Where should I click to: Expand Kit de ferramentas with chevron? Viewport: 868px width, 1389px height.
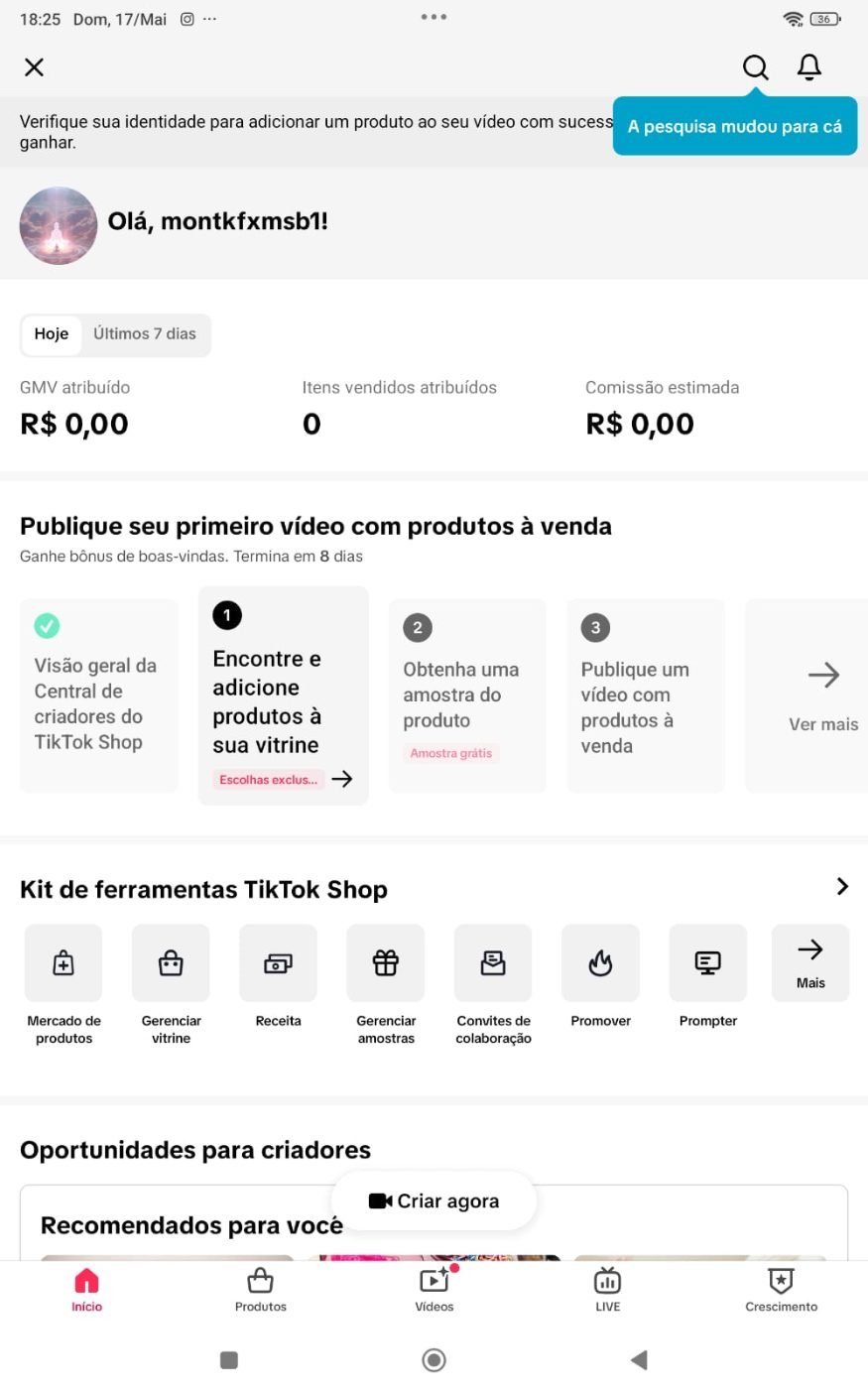tap(842, 886)
